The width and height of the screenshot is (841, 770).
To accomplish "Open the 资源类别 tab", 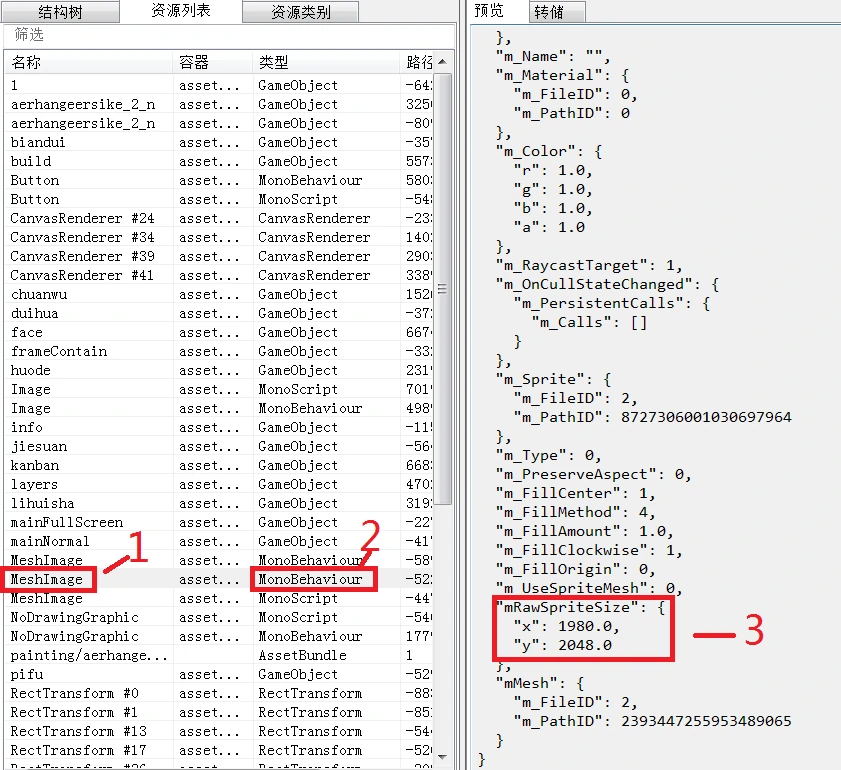I will (300, 12).
